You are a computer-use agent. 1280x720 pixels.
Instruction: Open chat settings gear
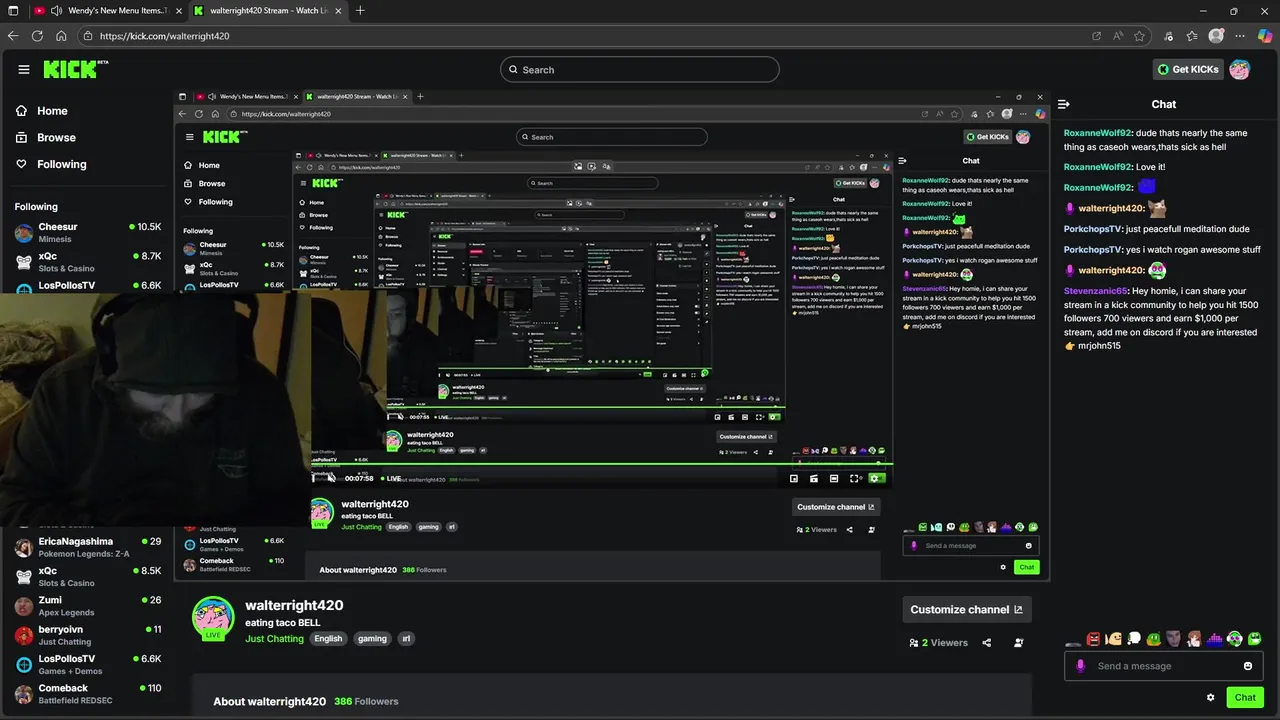1211,698
